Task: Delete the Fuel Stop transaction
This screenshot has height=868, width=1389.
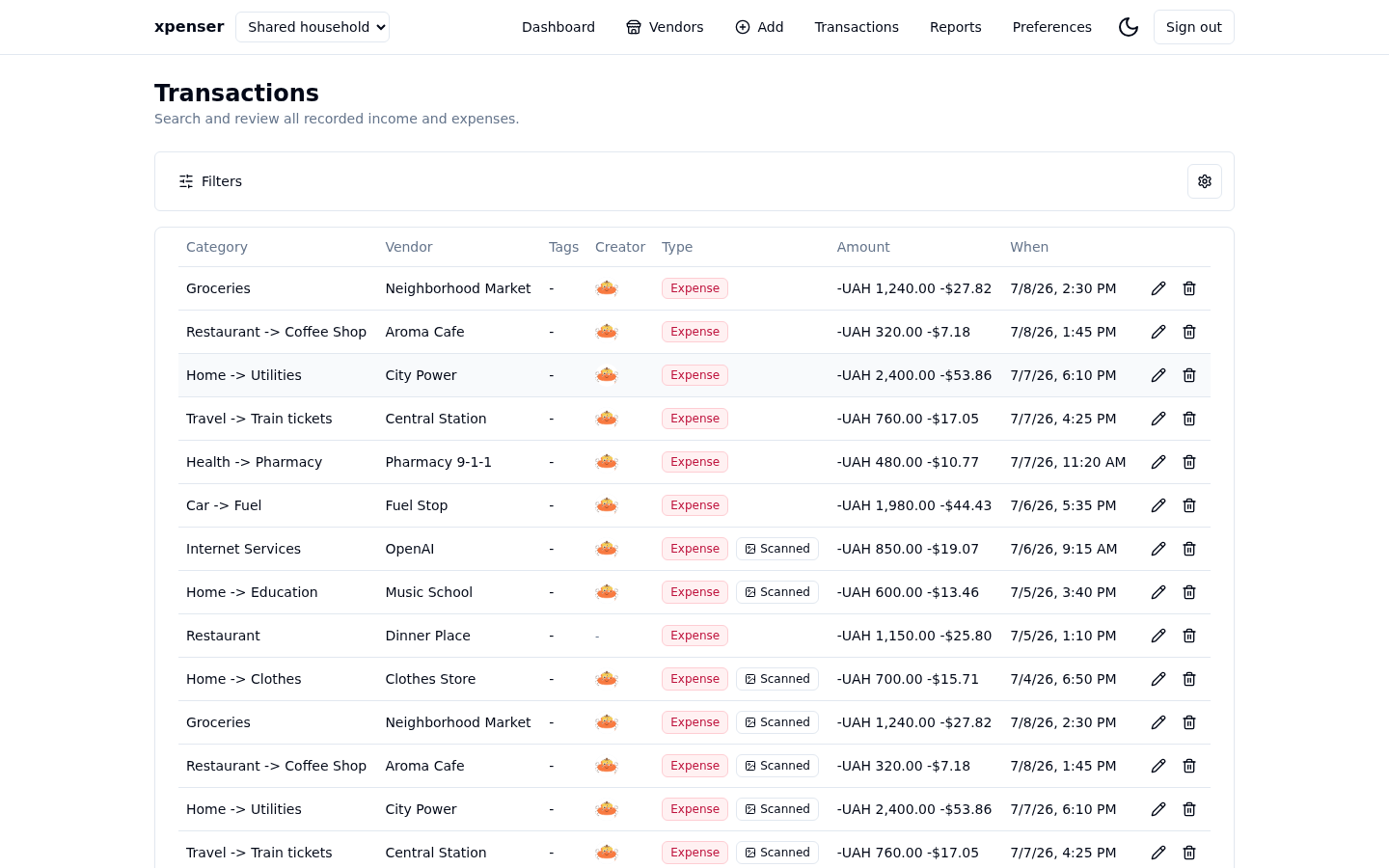Action: tap(1189, 505)
